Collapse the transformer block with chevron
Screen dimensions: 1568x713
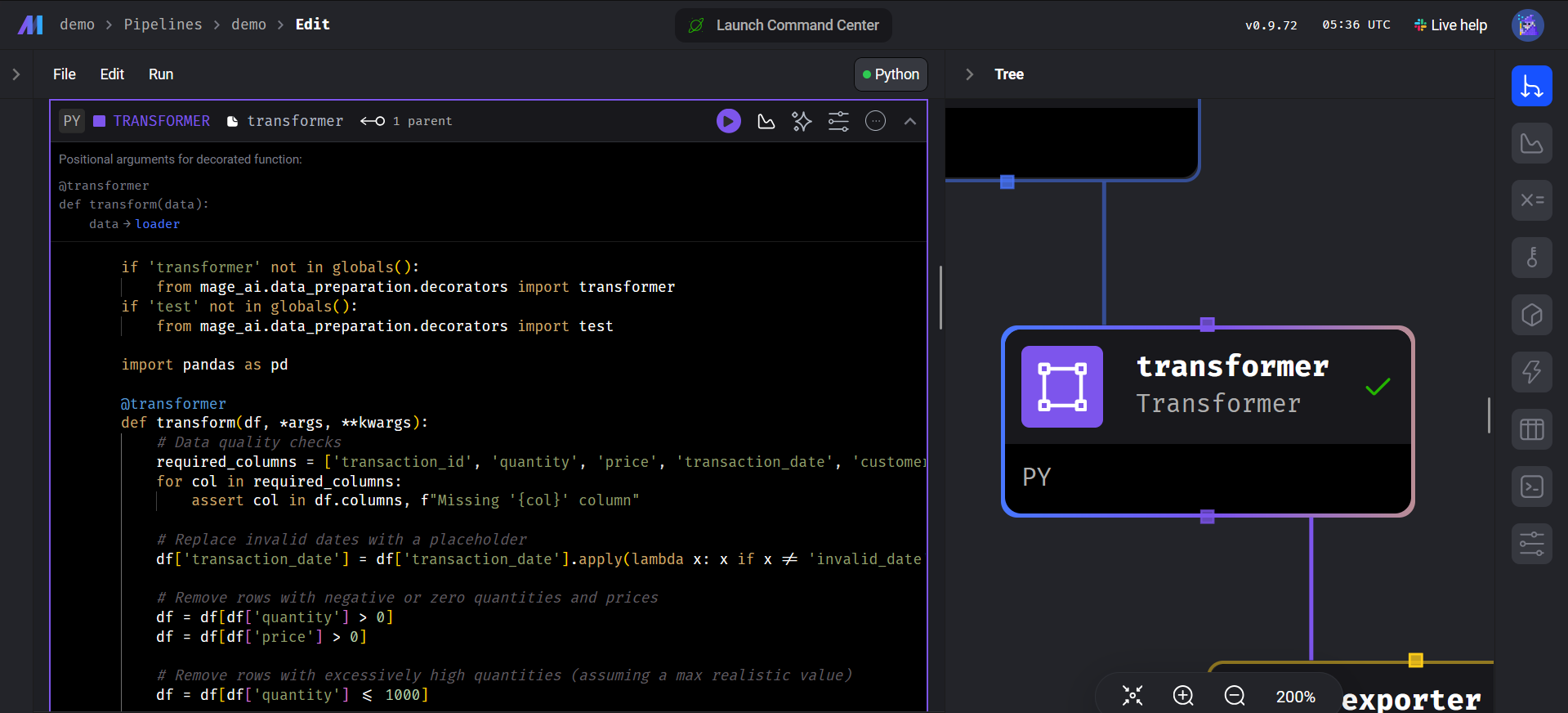pyautogui.click(x=909, y=121)
